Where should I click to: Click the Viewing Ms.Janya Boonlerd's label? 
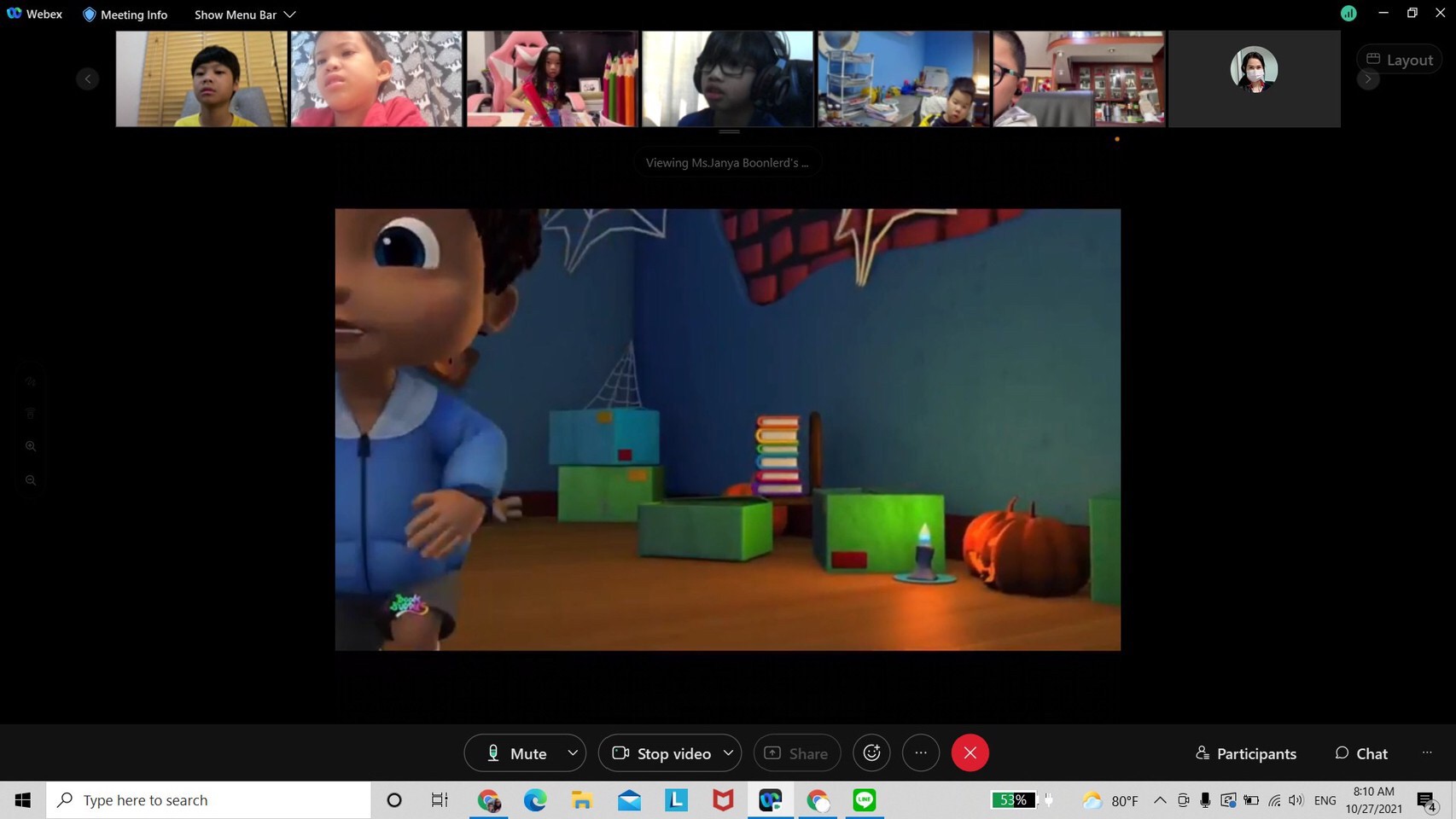[x=727, y=163]
